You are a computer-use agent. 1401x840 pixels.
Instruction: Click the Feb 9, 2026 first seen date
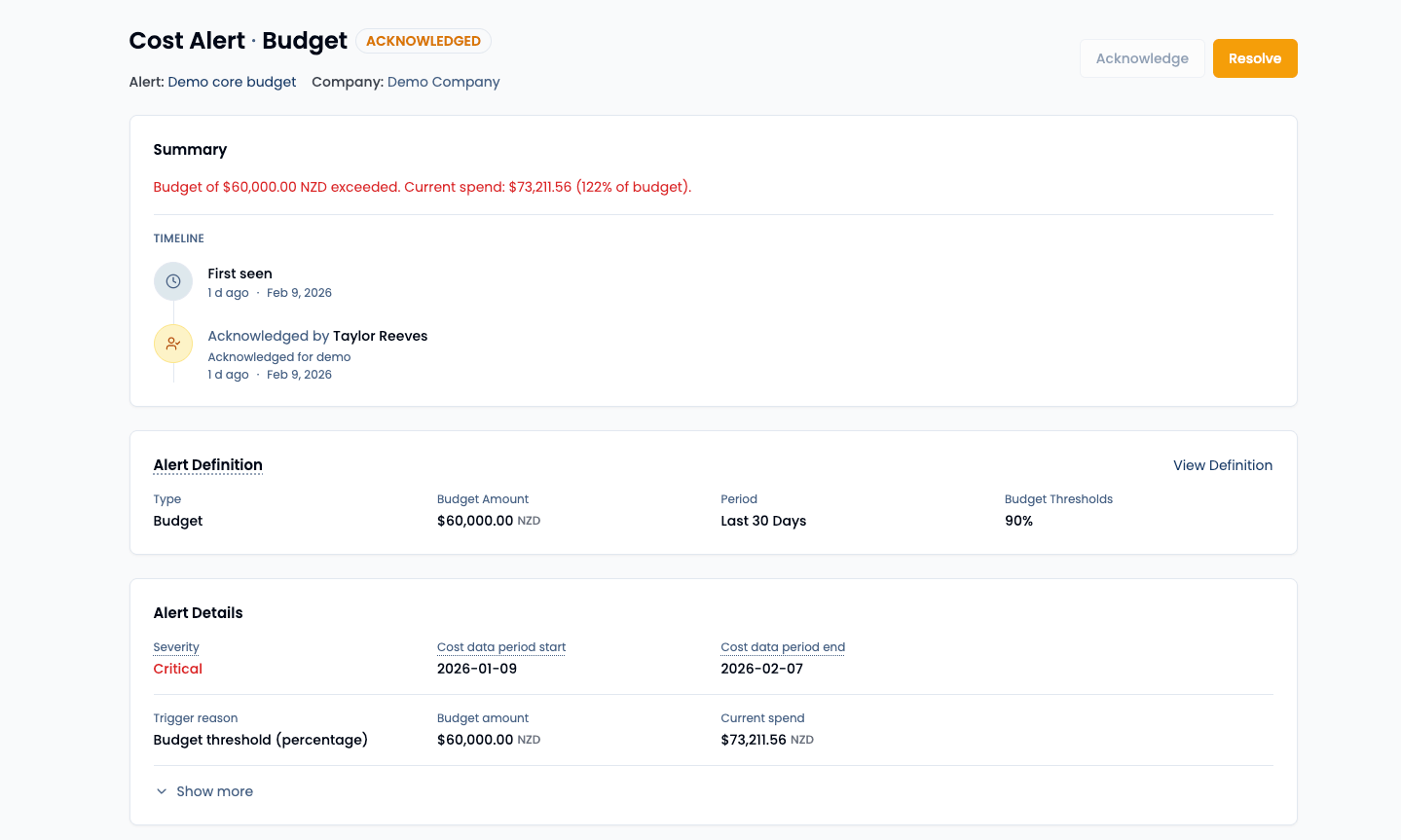pos(299,292)
